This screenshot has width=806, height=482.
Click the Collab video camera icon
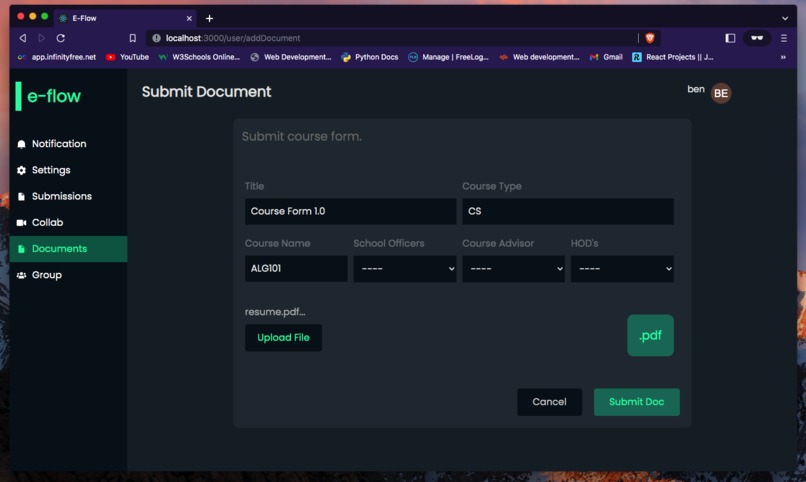pyautogui.click(x=21, y=223)
